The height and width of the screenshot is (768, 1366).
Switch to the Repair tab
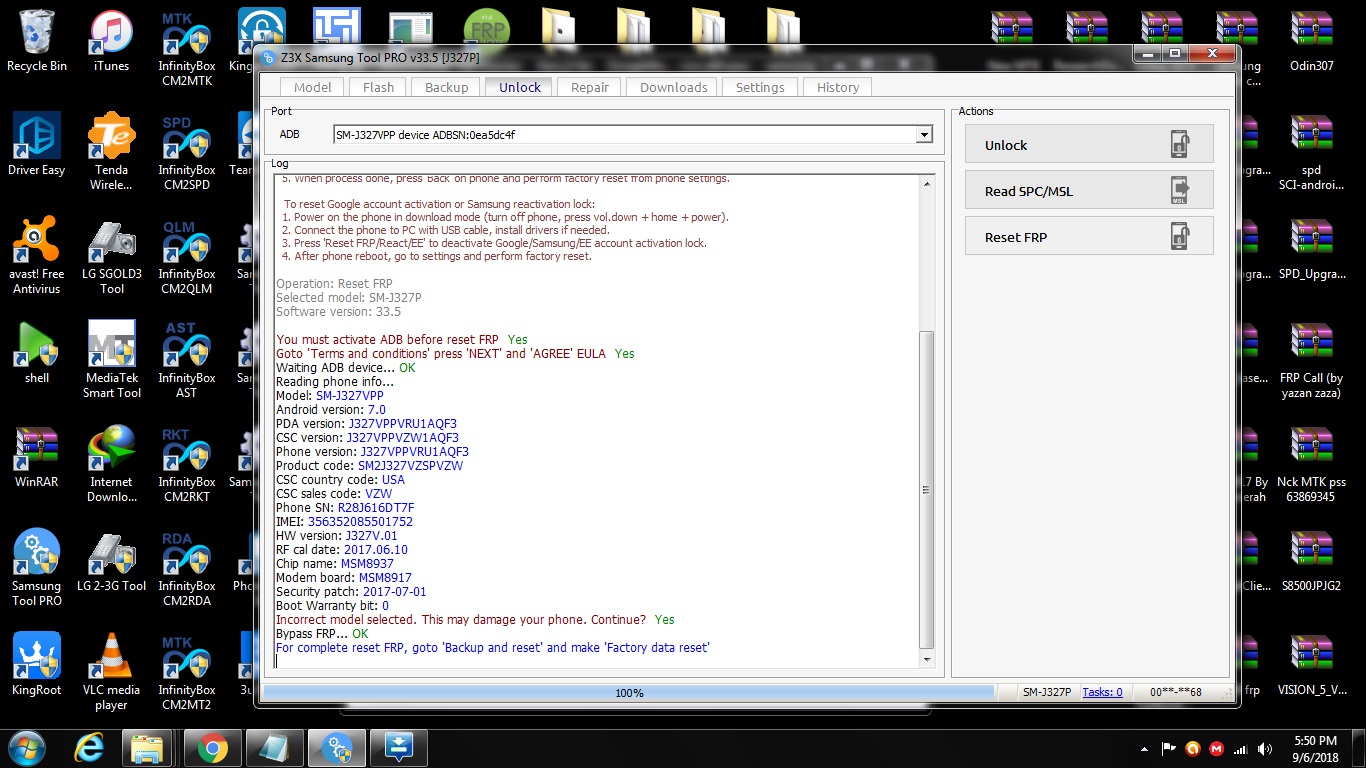pos(590,87)
